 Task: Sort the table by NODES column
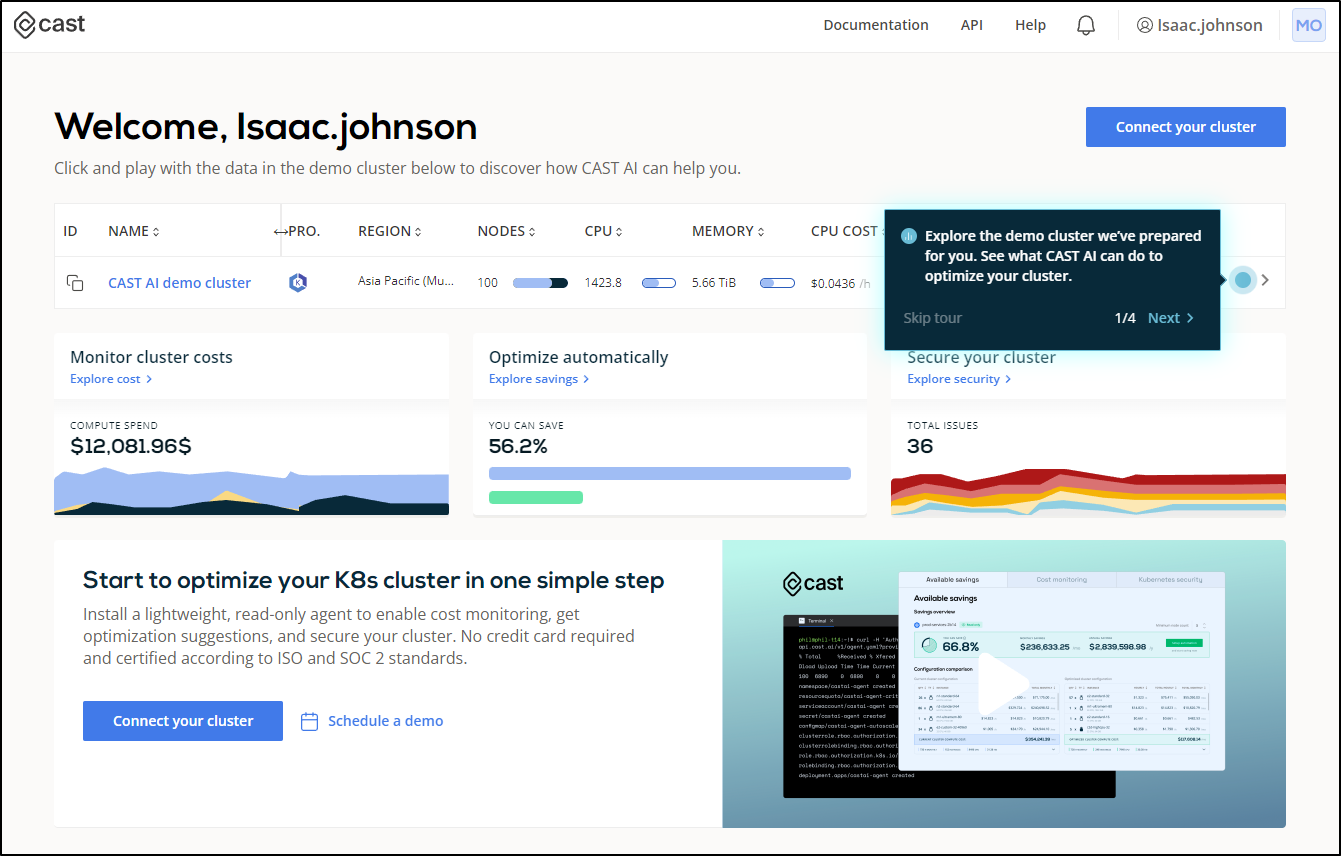pyautogui.click(x=507, y=231)
